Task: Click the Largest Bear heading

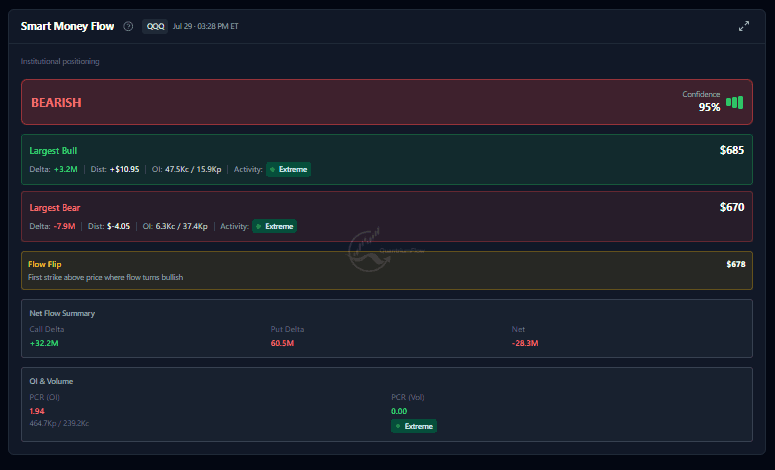Action: [55, 208]
